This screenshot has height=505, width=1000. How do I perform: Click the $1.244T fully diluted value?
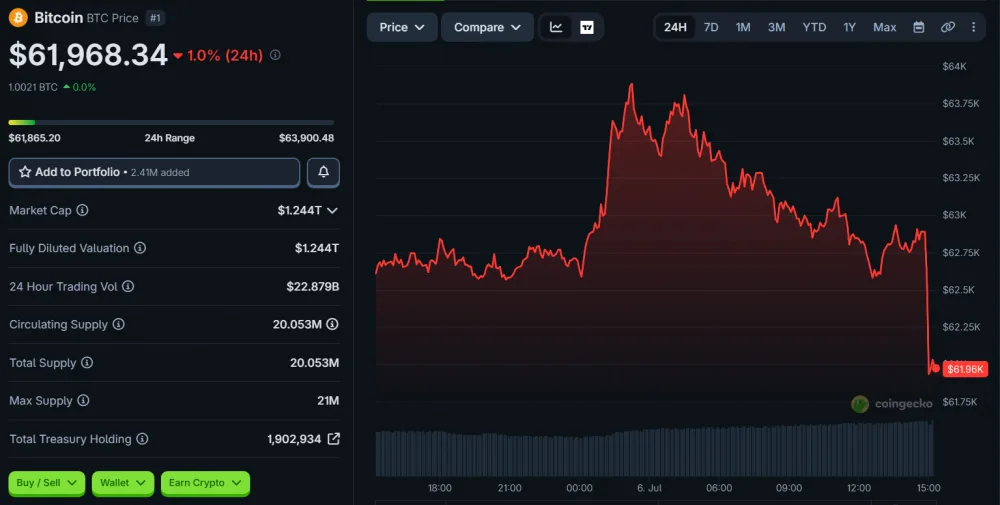[316, 248]
